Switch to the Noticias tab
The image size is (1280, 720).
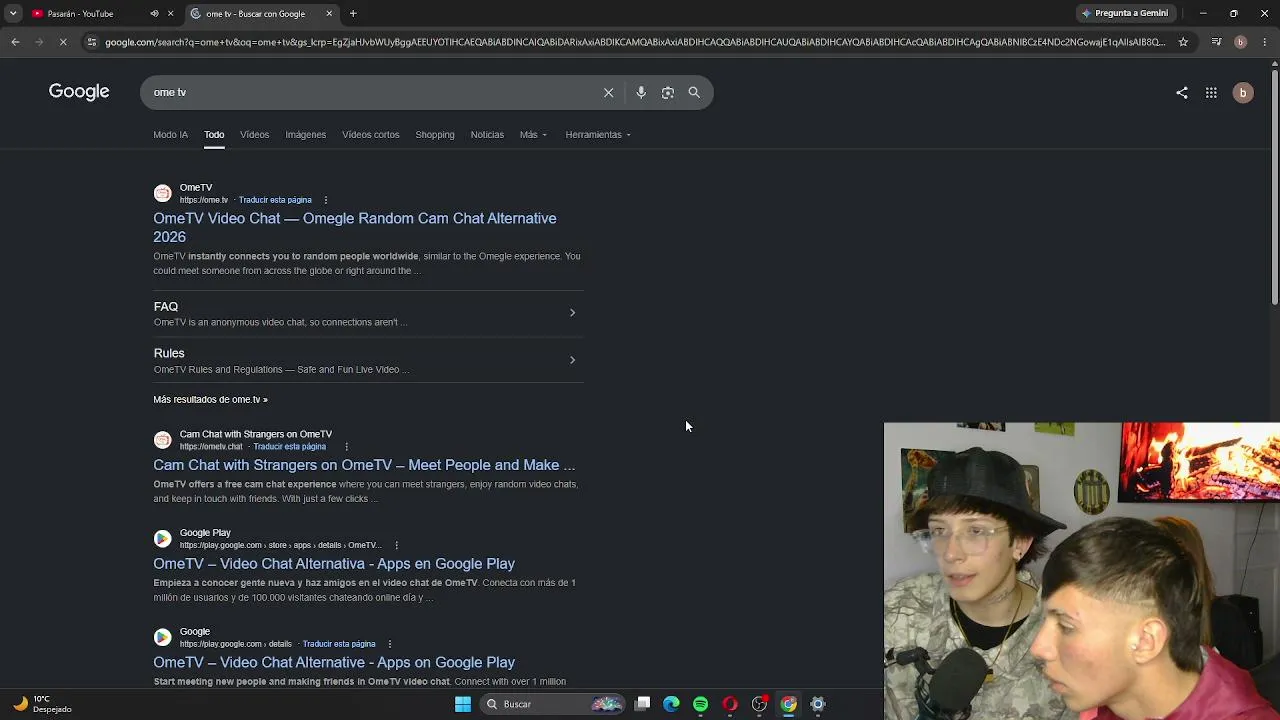[487, 135]
